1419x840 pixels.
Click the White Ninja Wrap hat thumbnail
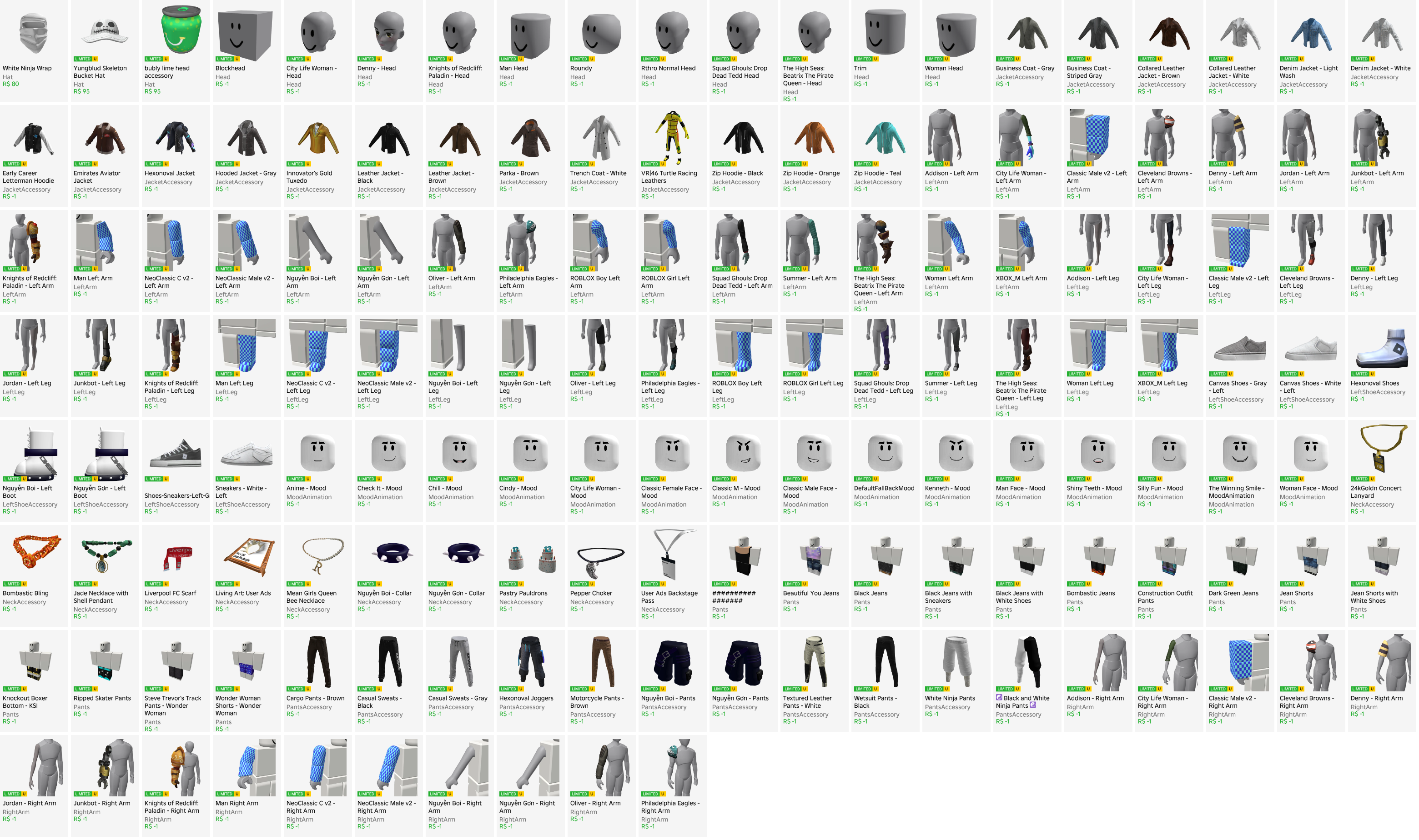coord(34,32)
